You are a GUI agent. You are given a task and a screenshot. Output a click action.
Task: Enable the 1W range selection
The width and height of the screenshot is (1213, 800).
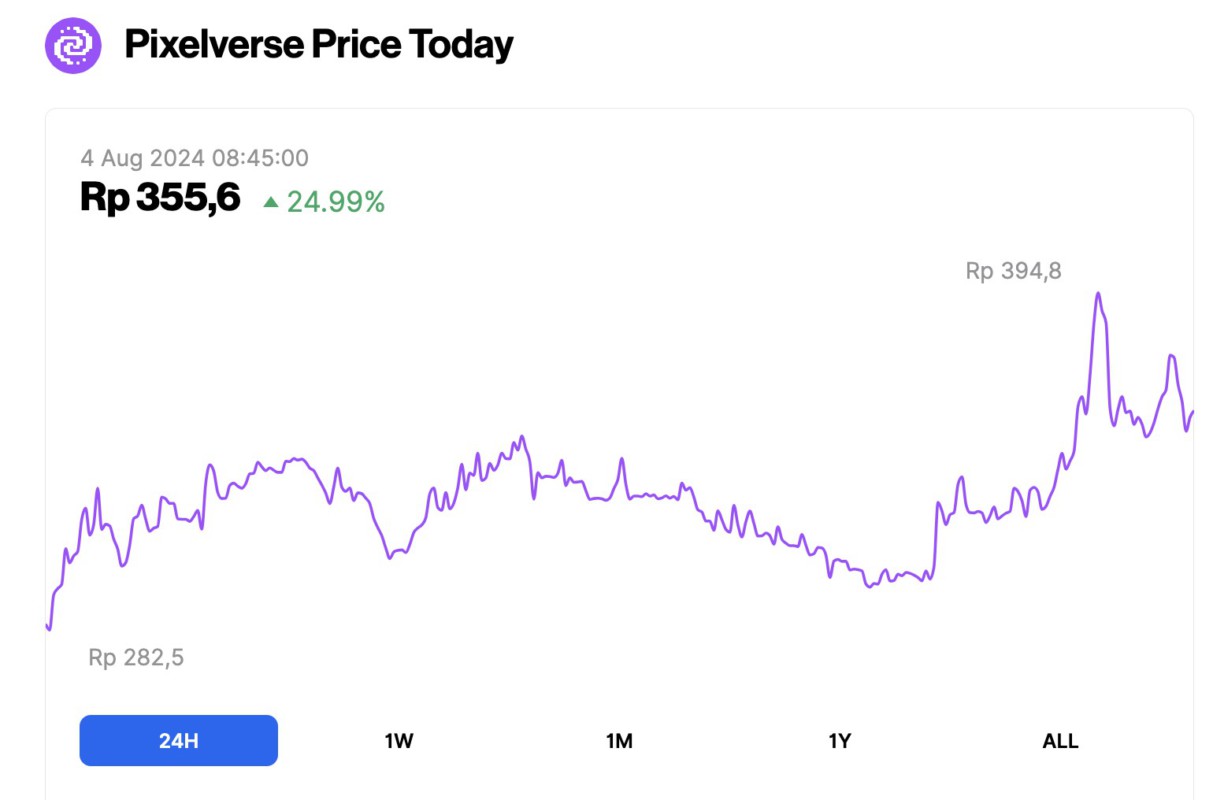400,740
